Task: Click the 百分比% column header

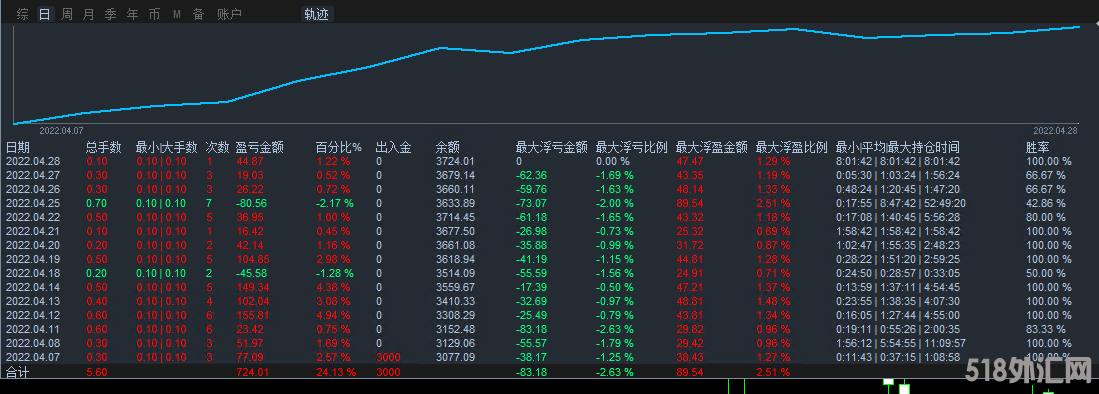Action: point(339,147)
